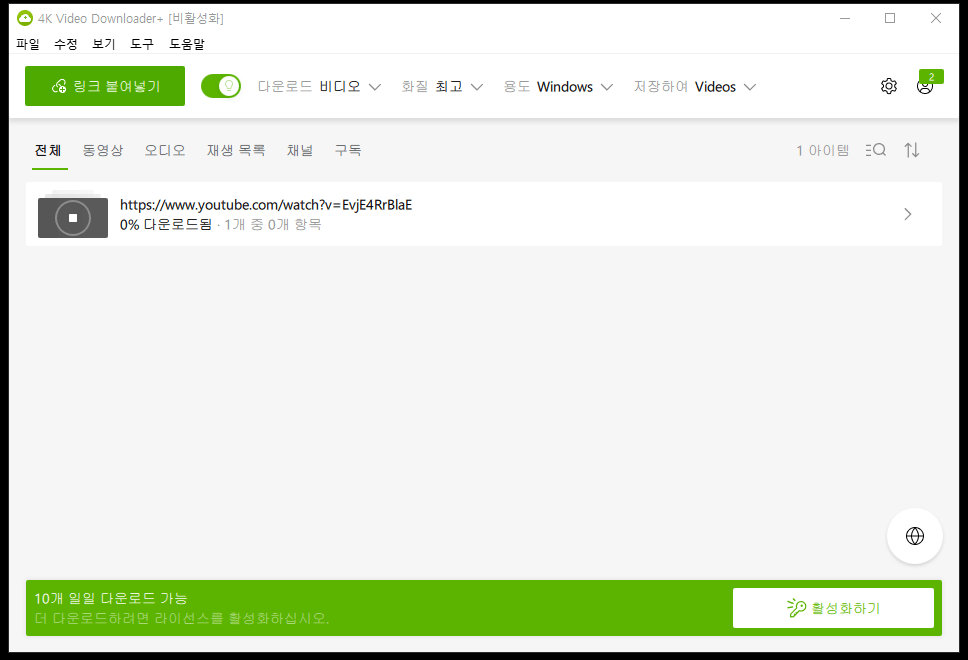Switch to the 구독 tab
This screenshot has height=660, width=968.
point(348,150)
